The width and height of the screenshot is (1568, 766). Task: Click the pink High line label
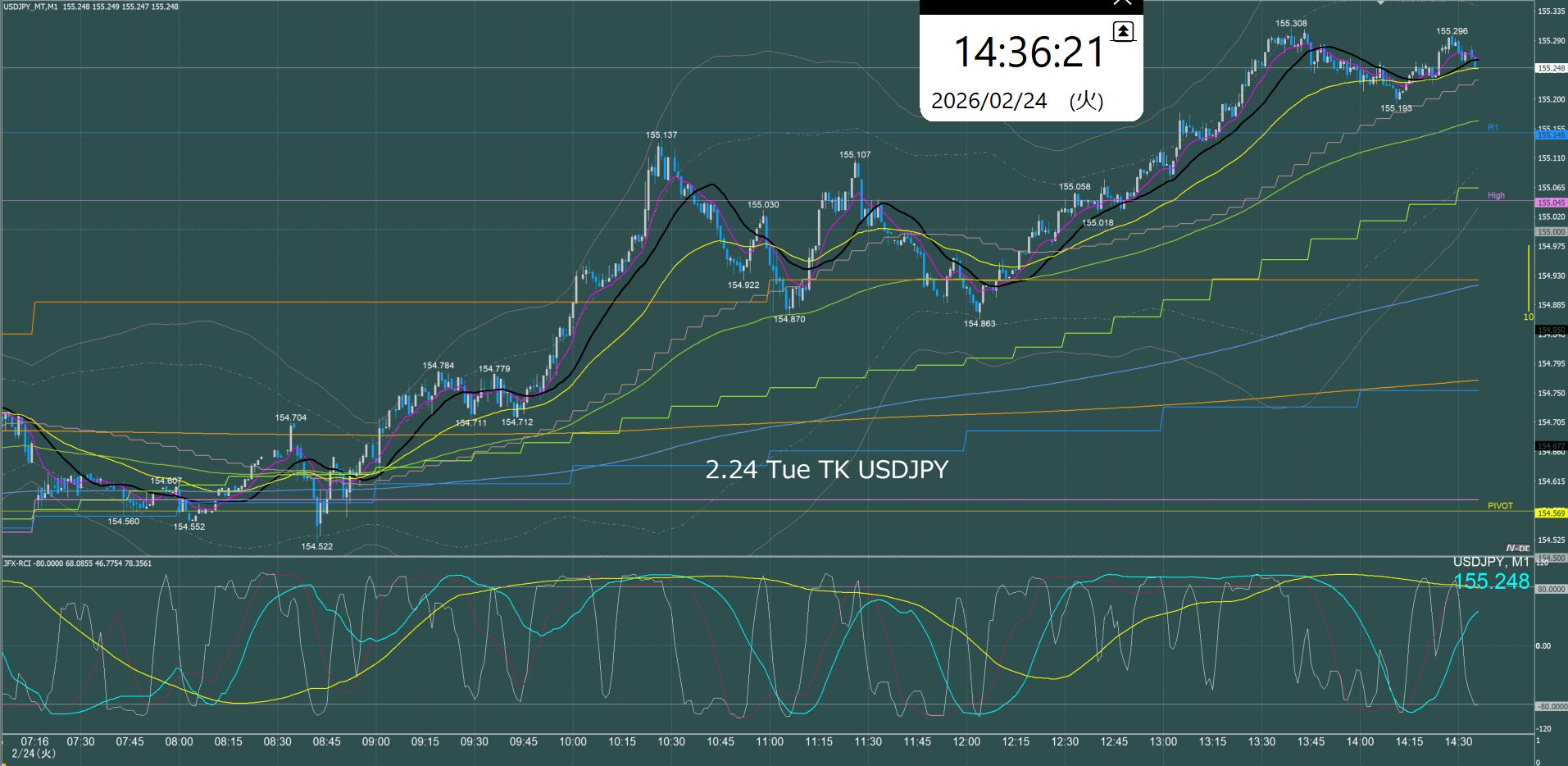[x=1496, y=196]
